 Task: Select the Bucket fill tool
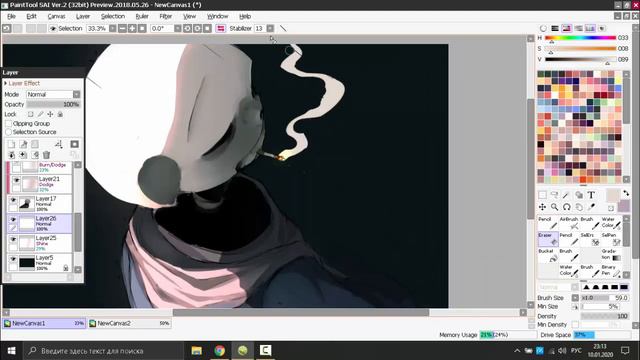point(548,255)
